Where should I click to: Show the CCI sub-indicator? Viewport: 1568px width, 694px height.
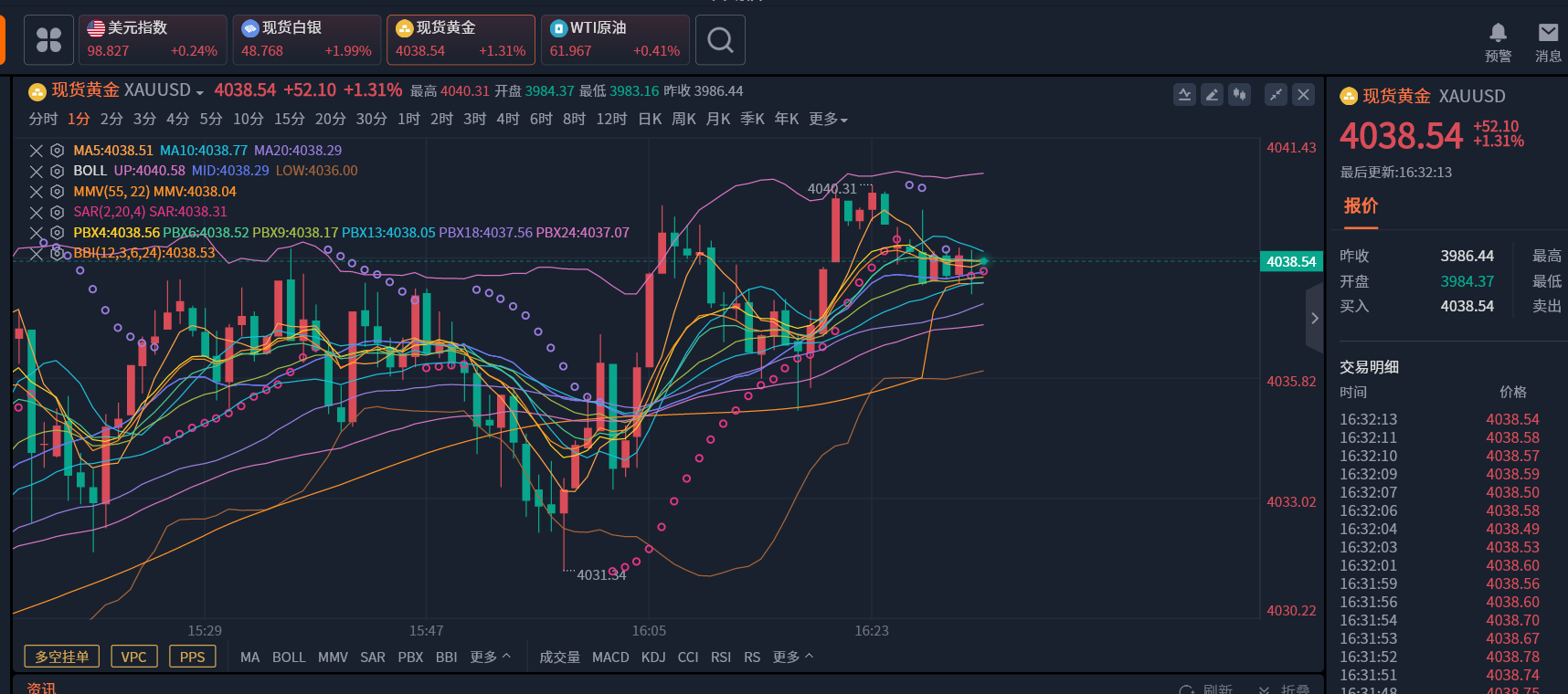point(688,657)
